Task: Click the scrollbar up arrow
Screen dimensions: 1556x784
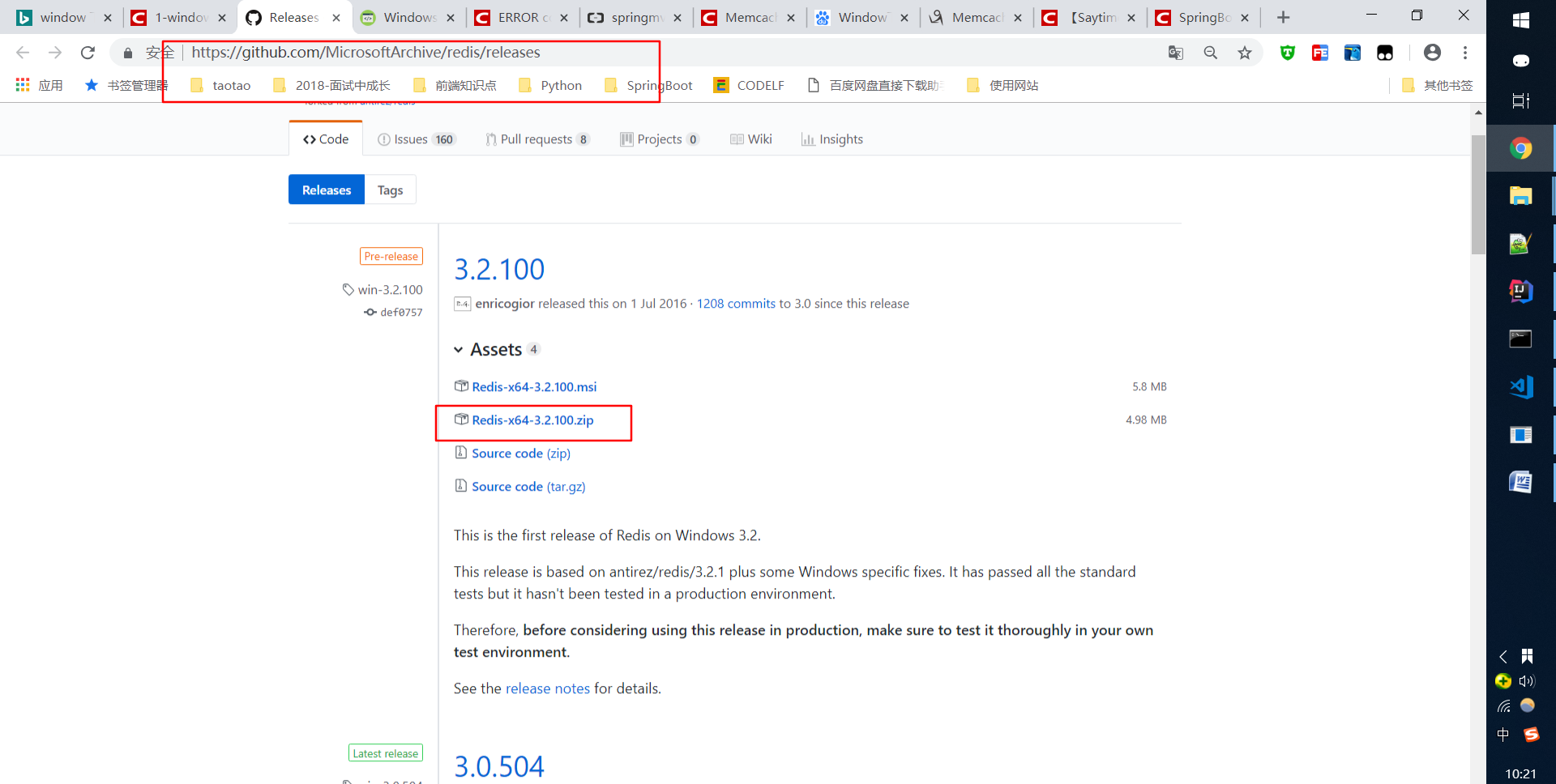Action: [x=1478, y=113]
